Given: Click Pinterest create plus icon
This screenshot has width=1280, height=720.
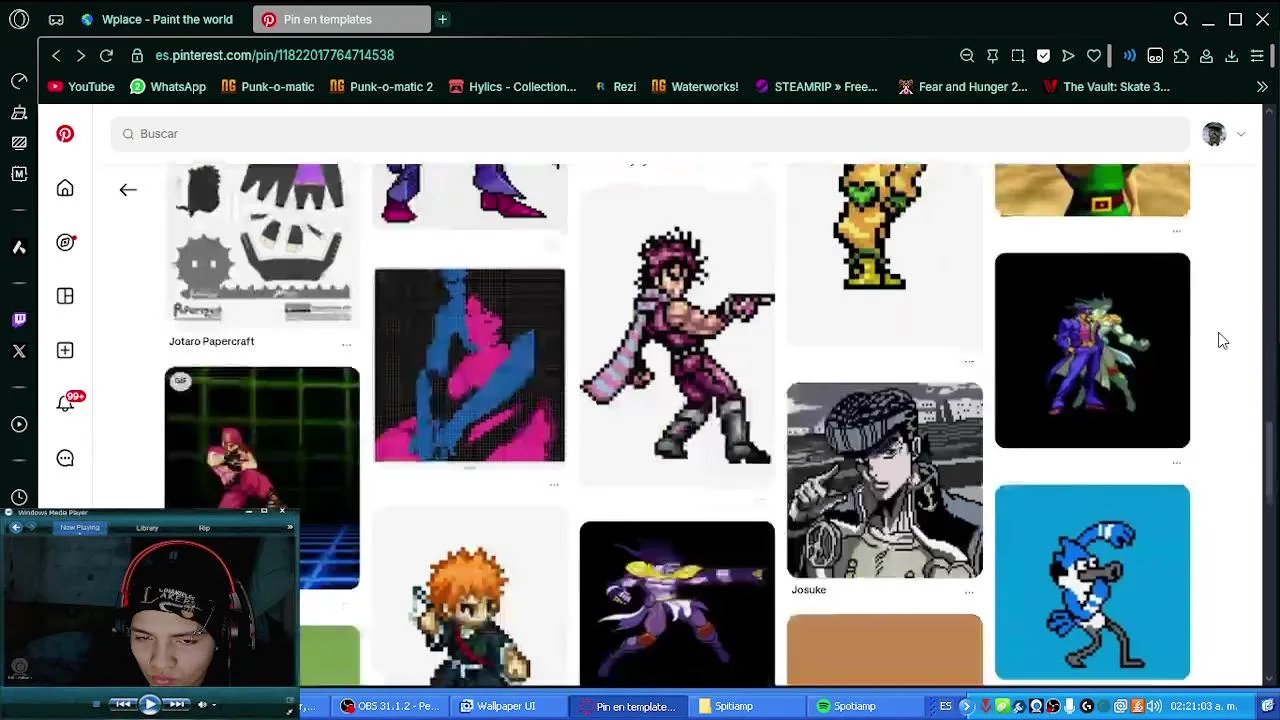Looking at the screenshot, I should (x=65, y=350).
